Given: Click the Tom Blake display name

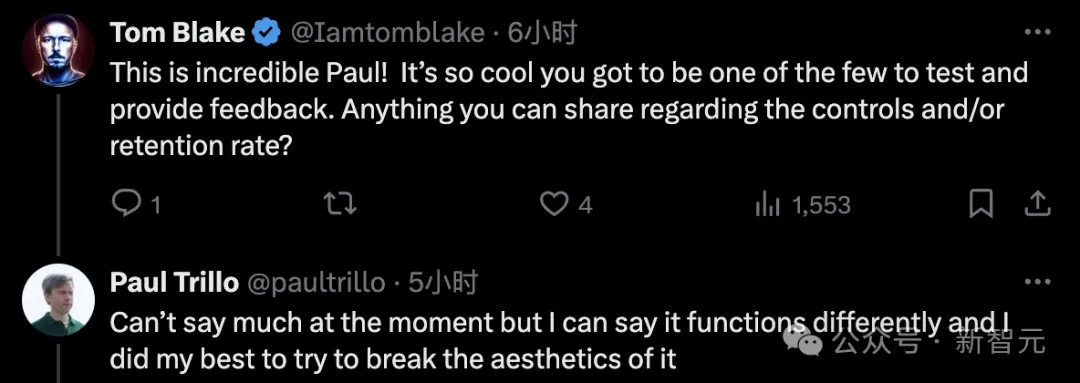Looking at the screenshot, I should pyautogui.click(x=178, y=32).
